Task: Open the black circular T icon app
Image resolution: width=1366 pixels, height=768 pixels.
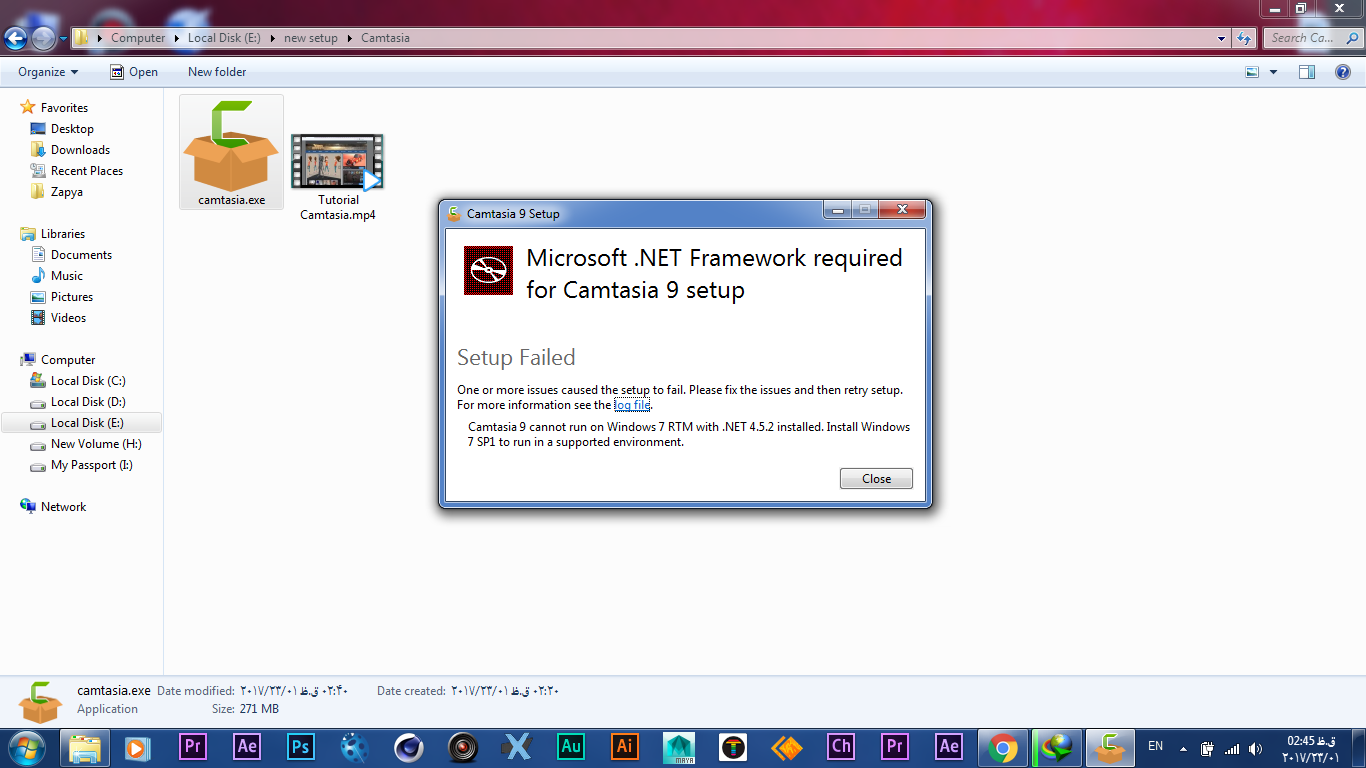Action: click(x=733, y=747)
